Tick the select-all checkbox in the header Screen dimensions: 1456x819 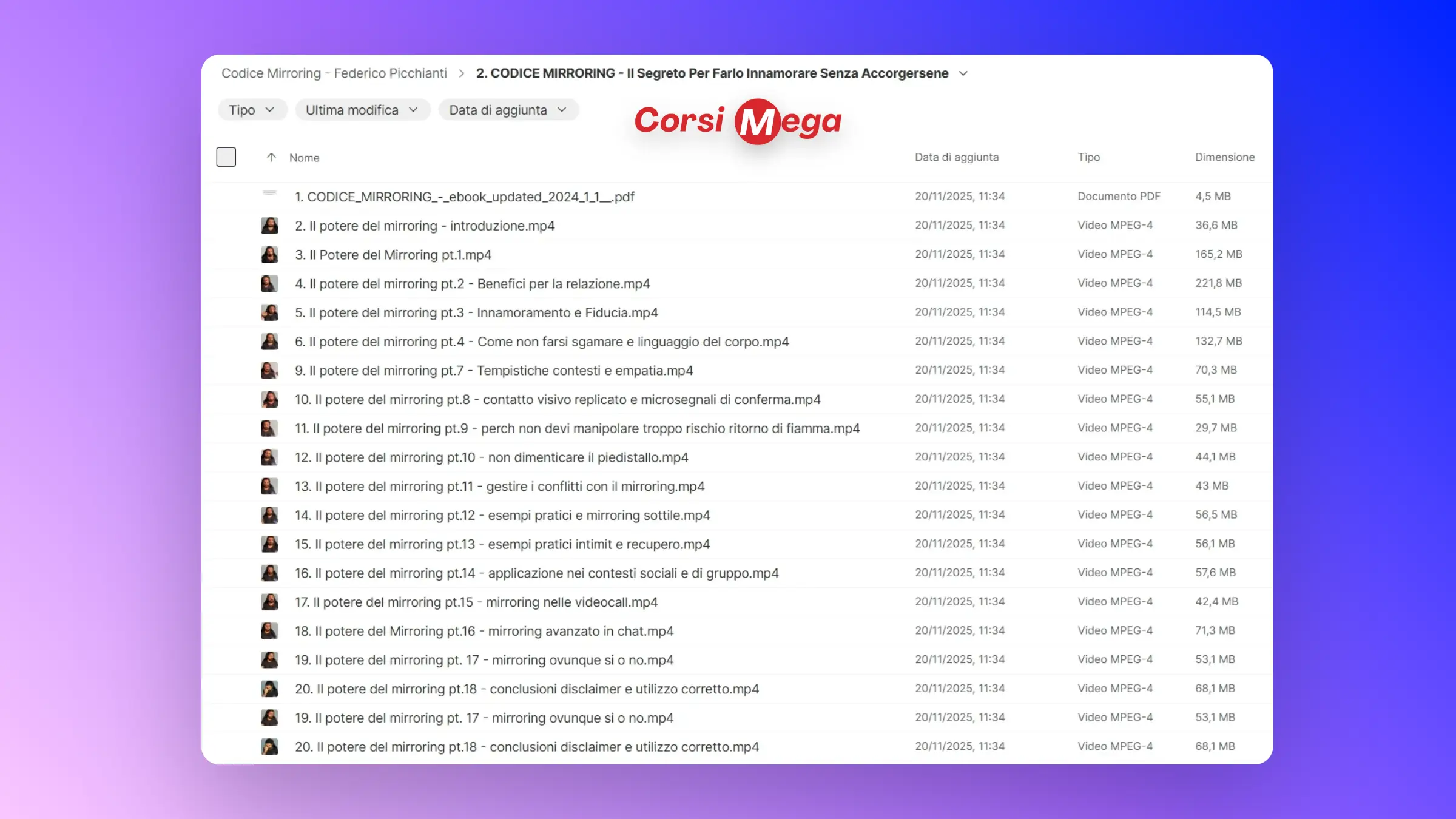pos(226,157)
